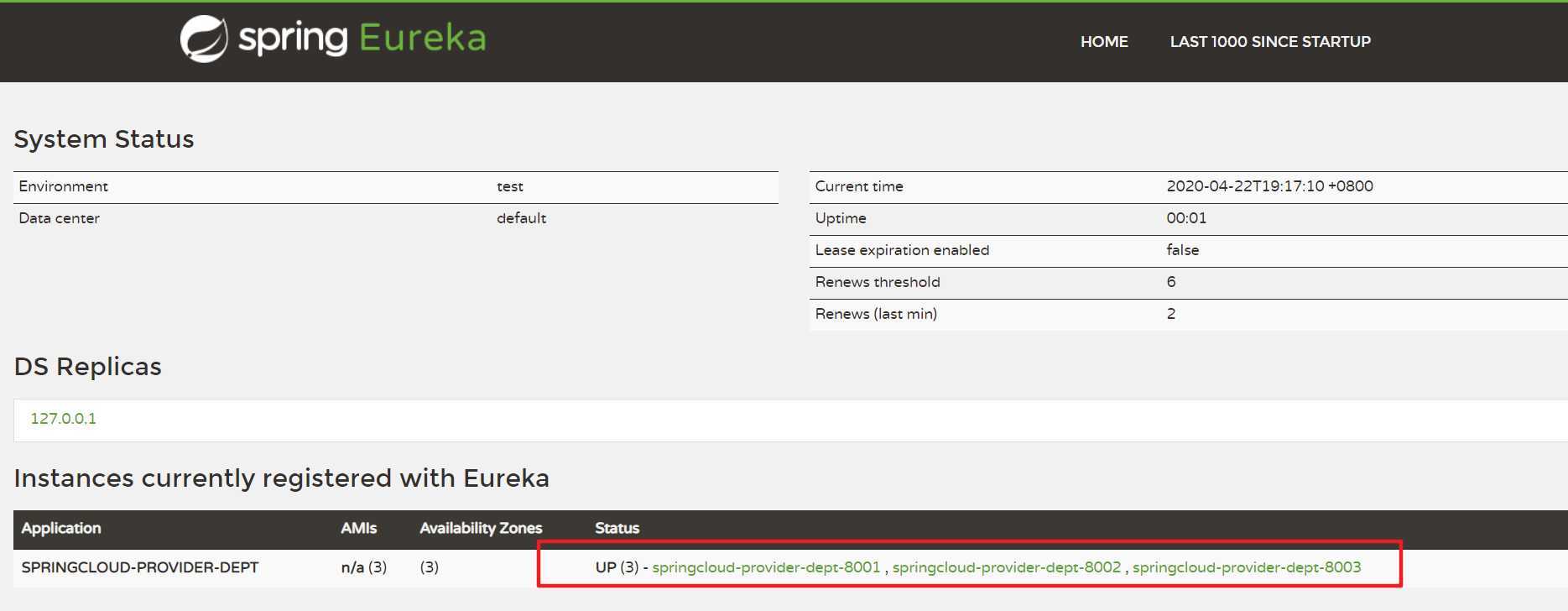1568x611 pixels.
Task: Select the System Status heading
Action: tap(104, 139)
